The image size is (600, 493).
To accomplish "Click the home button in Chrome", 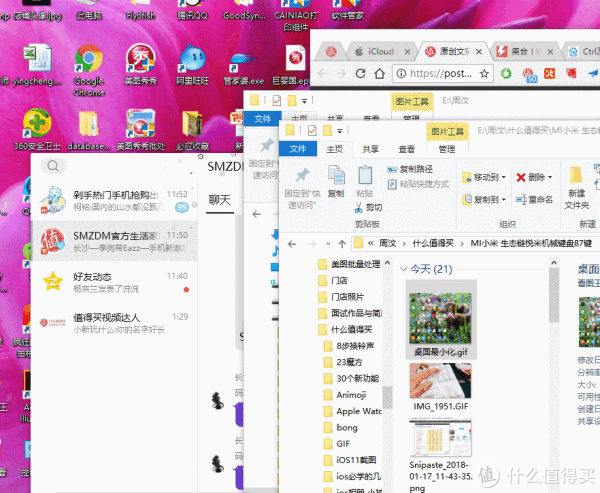I will pos(379,73).
